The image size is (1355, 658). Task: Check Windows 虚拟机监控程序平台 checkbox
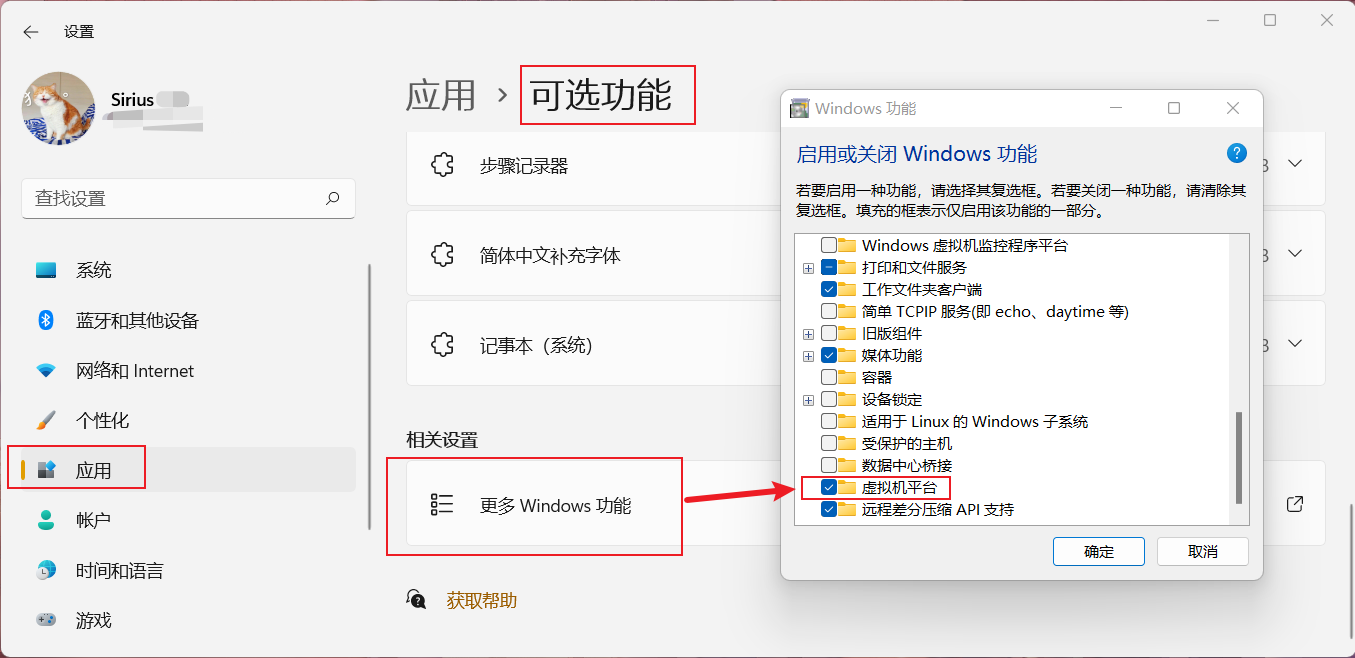click(829, 245)
